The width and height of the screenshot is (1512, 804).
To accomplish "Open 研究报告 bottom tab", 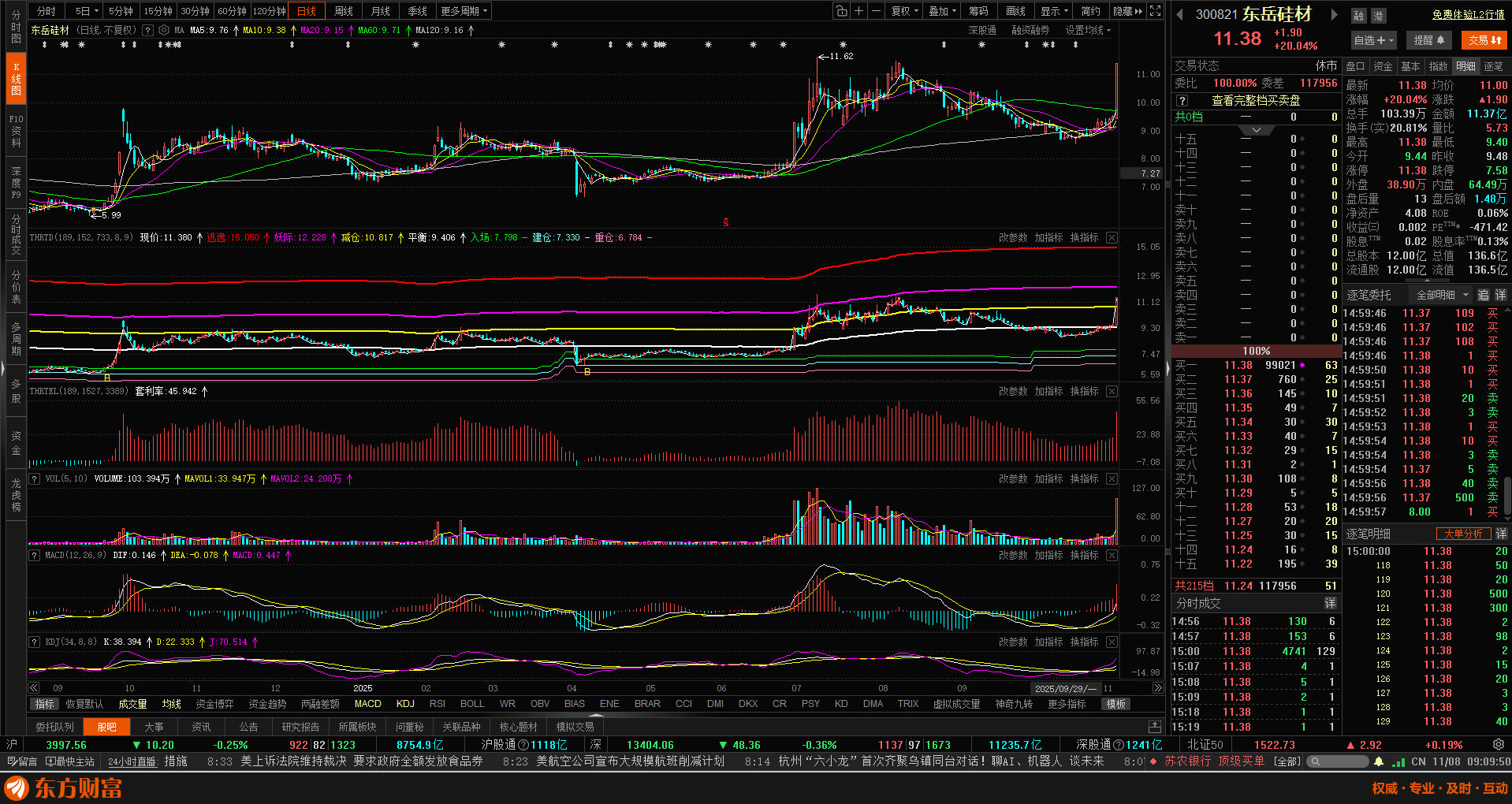I will (x=300, y=727).
